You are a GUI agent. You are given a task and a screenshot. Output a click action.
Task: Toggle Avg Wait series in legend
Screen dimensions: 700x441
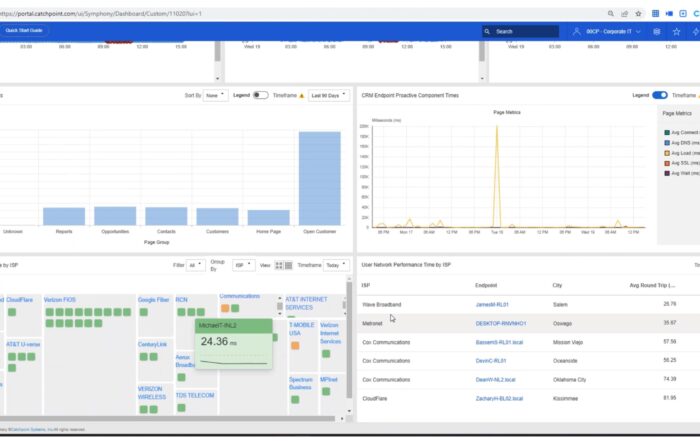pyautogui.click(x=681, y=173)
